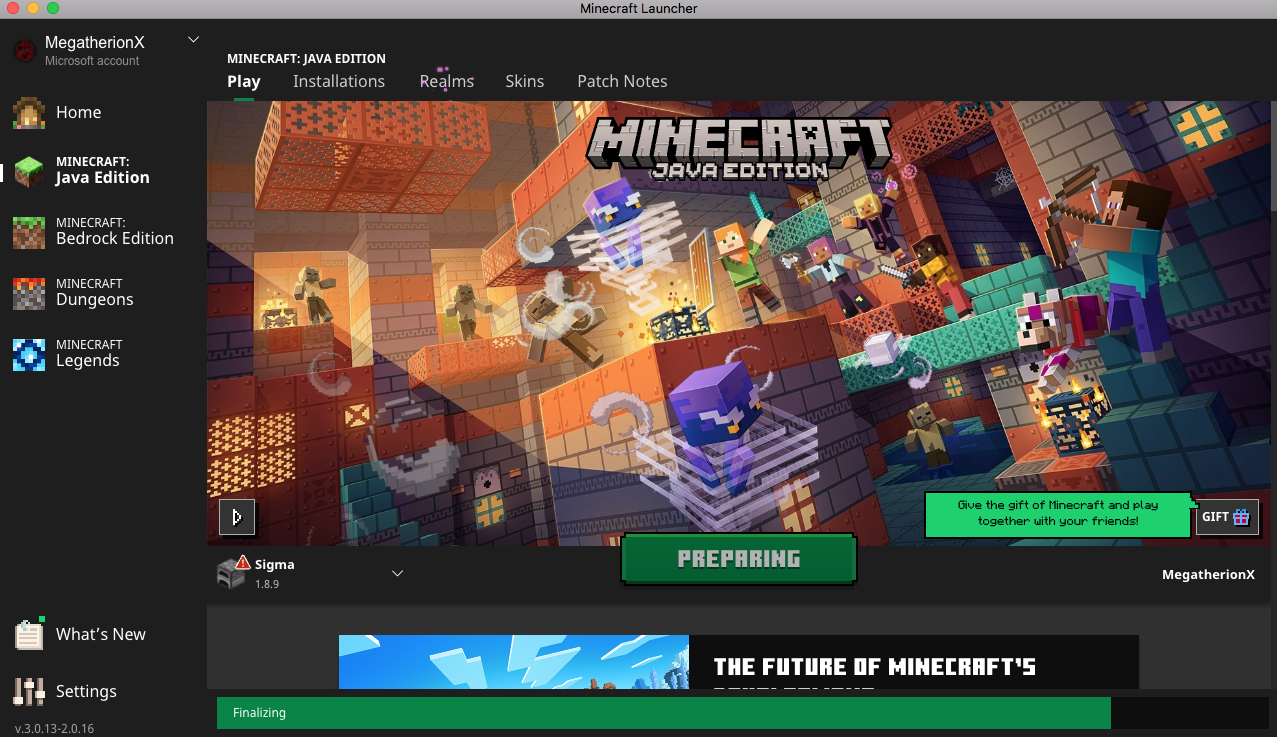1277x737 pixels.
Task: Switch to the Installations tab
Action: tap(339, 81)
